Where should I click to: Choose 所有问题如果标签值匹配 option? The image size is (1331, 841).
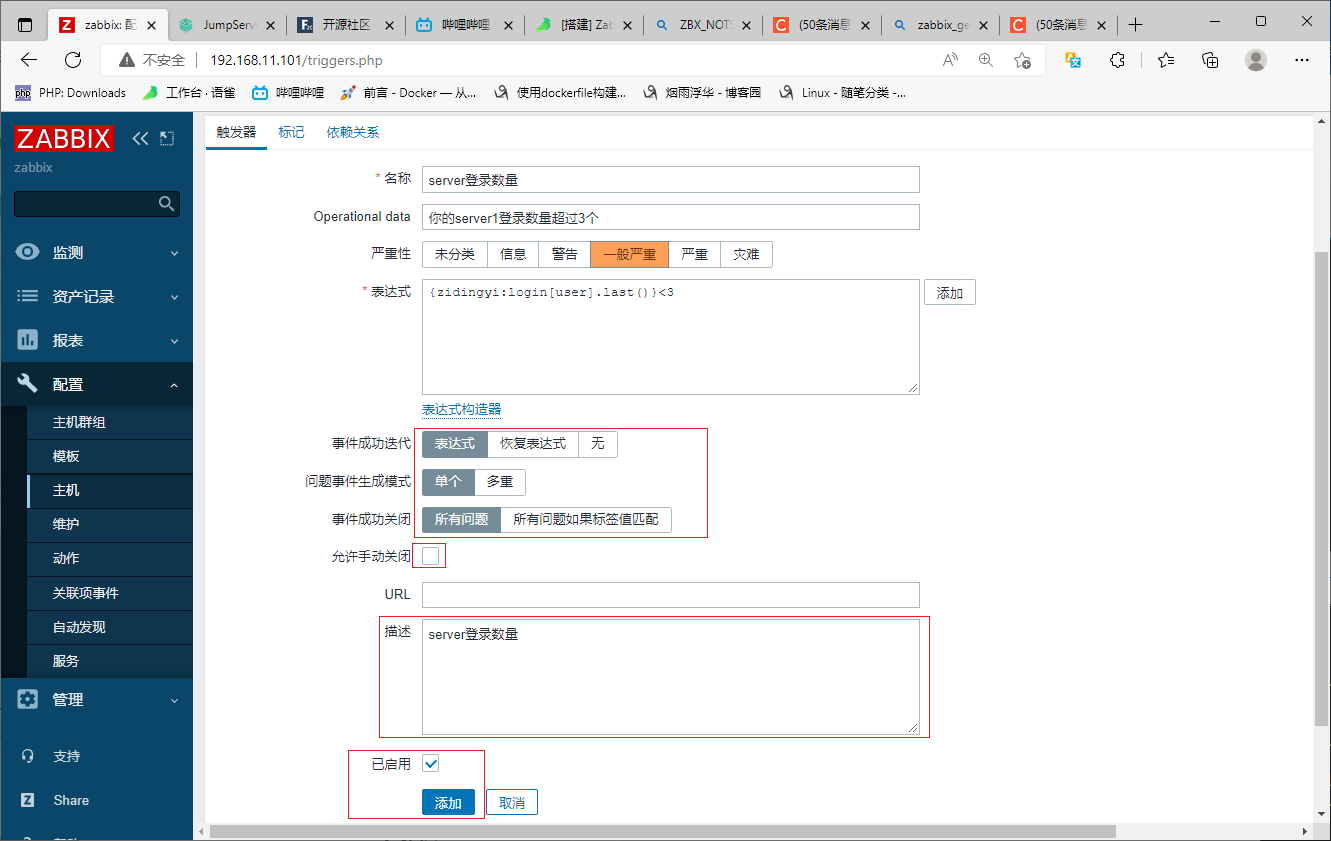pos(586,519)
